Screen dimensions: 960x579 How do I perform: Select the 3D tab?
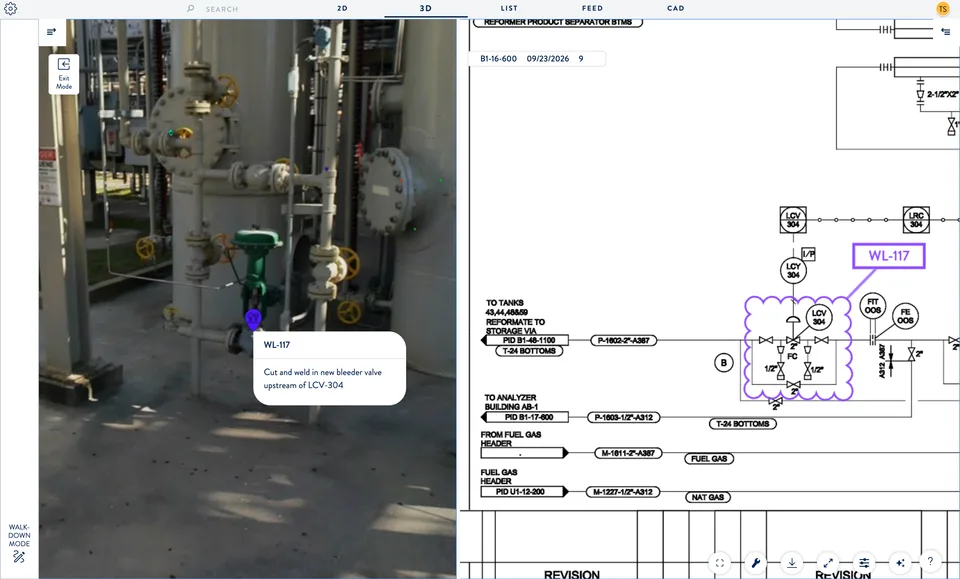[x=426, y=9]
